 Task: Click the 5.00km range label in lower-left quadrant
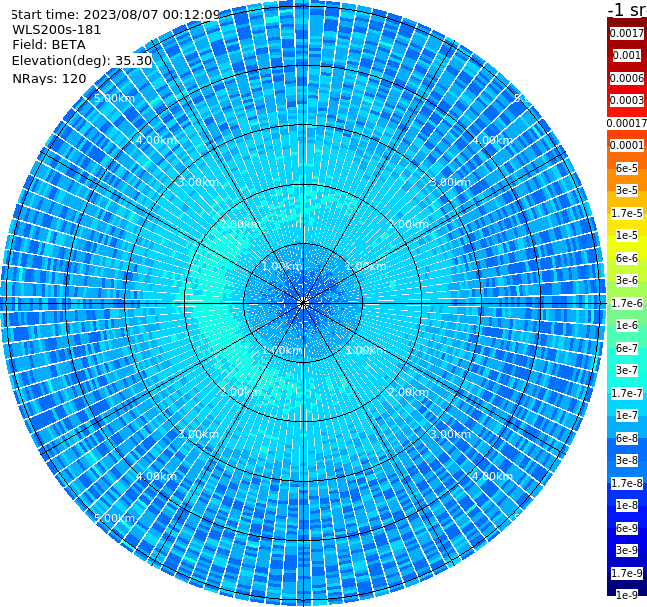[x=114, y=518]
